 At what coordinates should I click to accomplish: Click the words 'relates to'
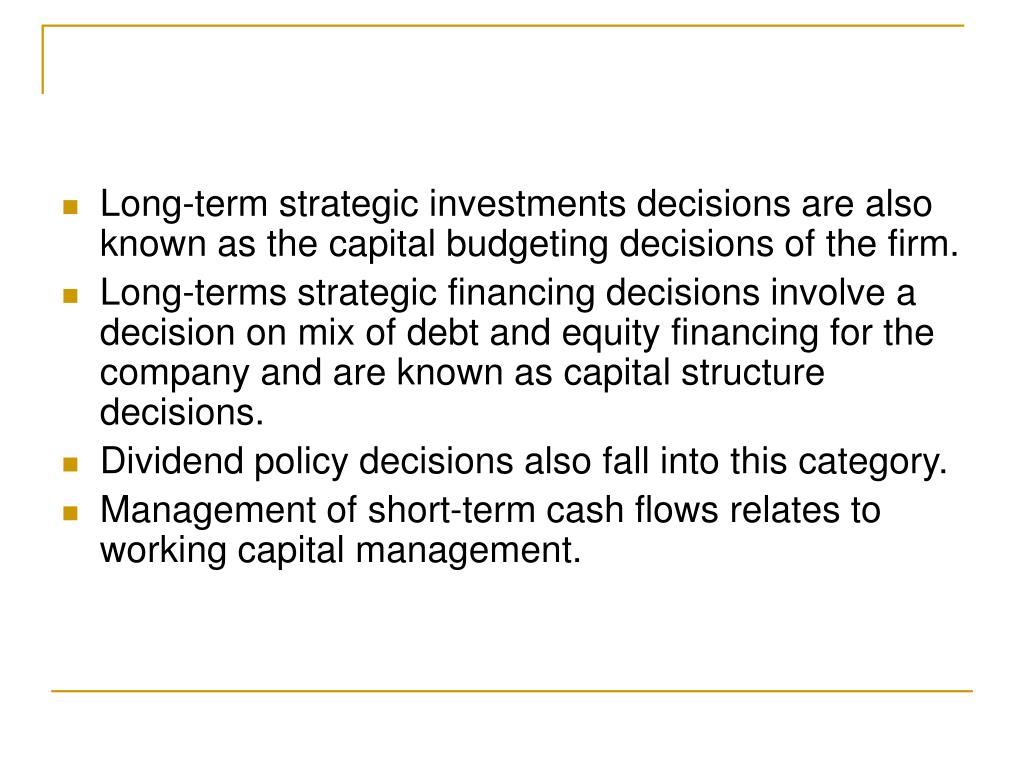[x=805, y=510]
